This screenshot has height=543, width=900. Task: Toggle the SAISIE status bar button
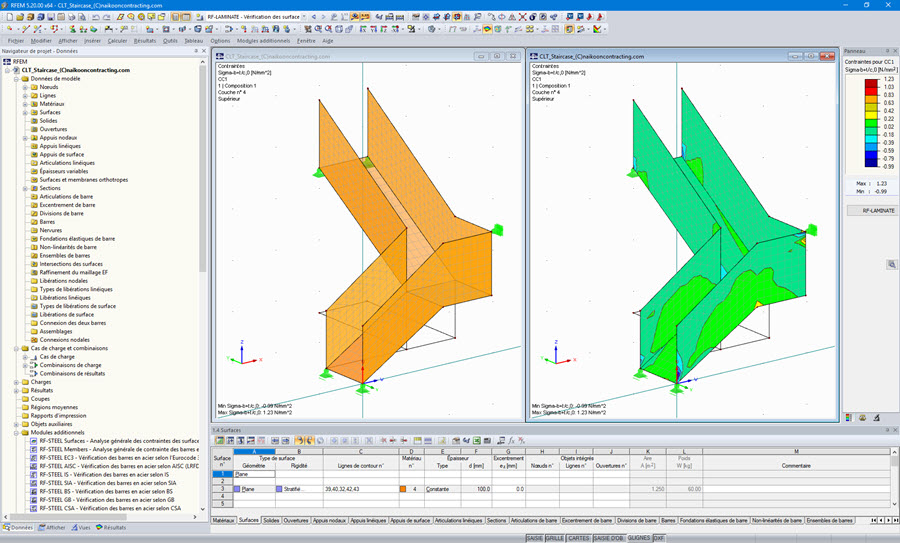pyautogui.click(x=534, y=538)
